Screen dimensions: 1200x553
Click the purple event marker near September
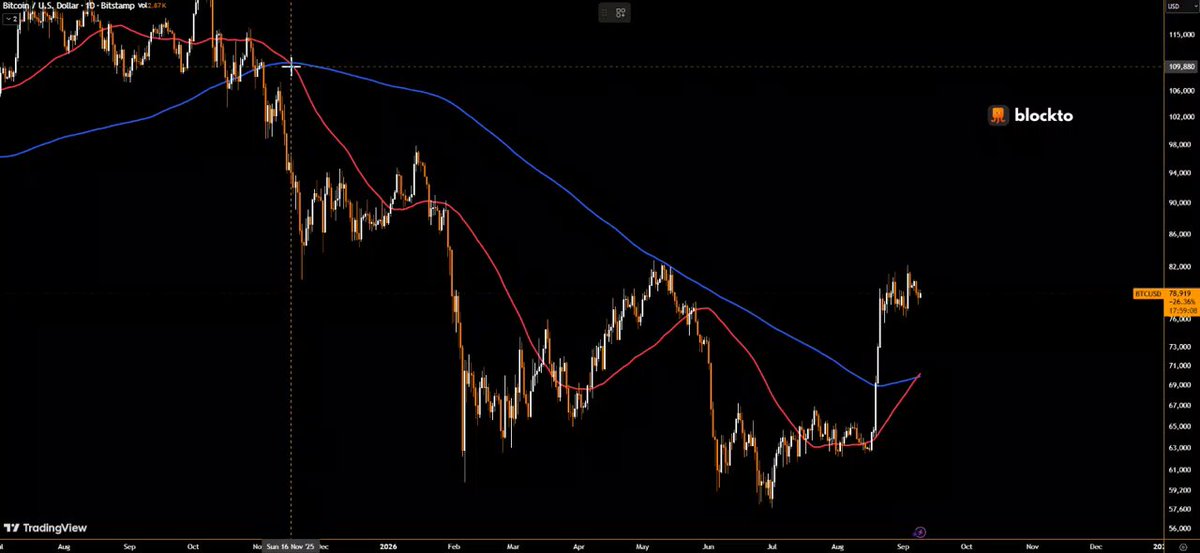coord(920,533)
